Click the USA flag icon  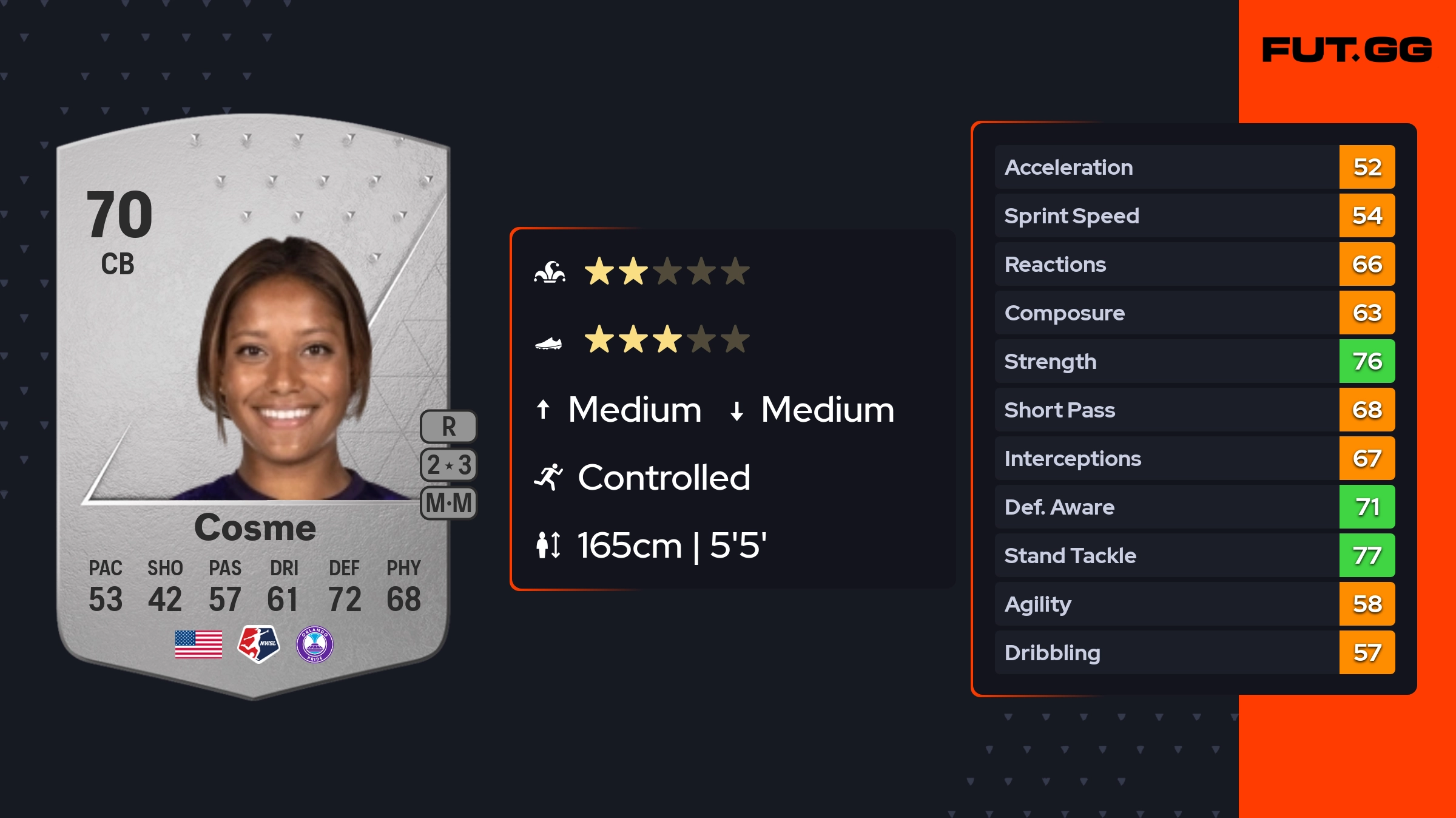[x=198, y=644]
